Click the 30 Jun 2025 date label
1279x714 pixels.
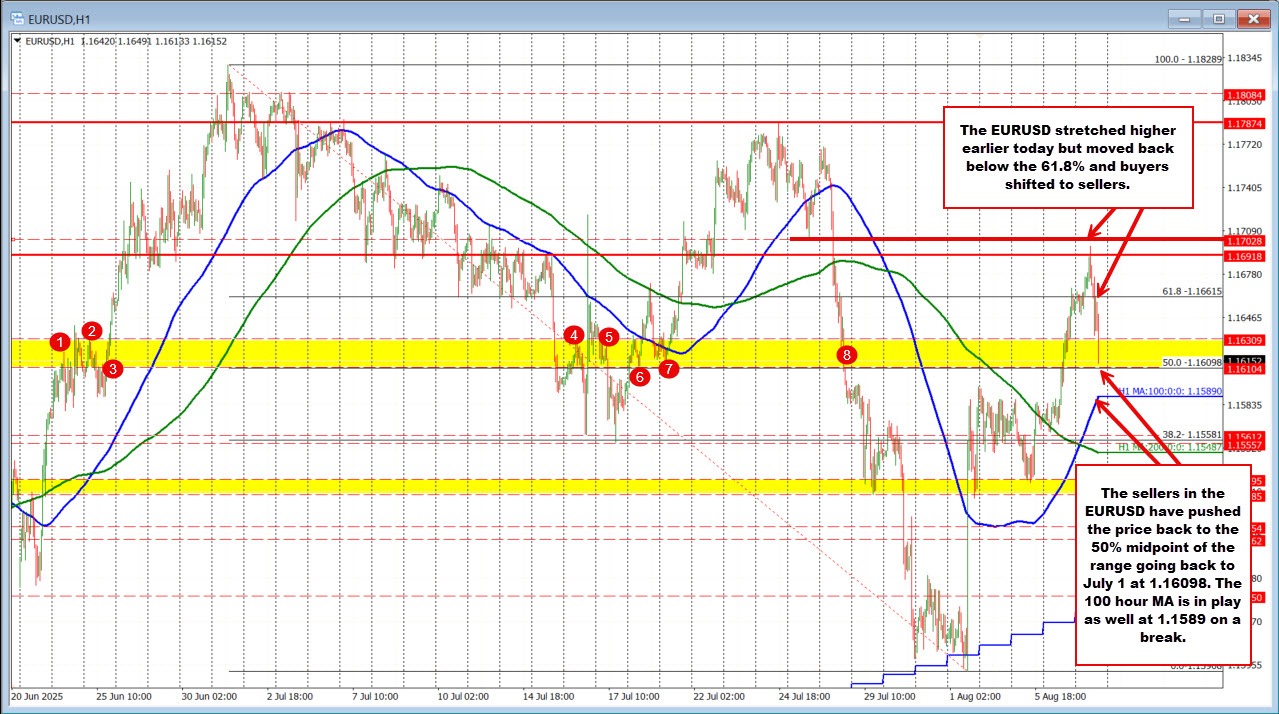click(208, 694)
